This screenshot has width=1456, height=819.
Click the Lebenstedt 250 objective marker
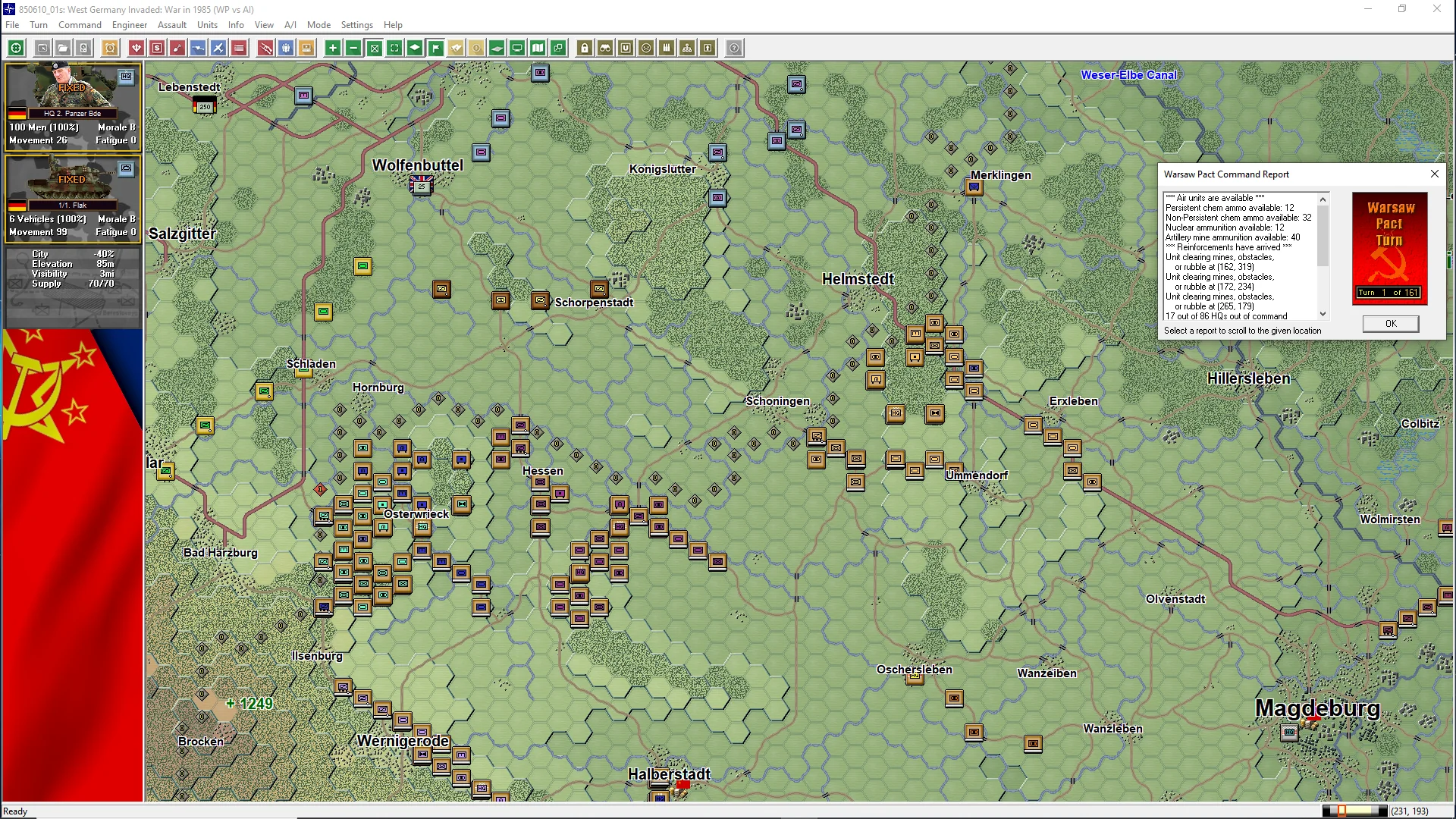[x=205, y=105]
